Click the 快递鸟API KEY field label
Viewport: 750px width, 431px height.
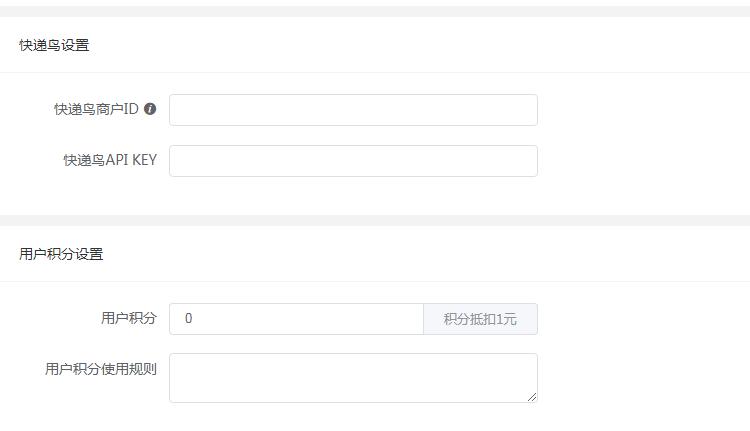click(110, 160)
